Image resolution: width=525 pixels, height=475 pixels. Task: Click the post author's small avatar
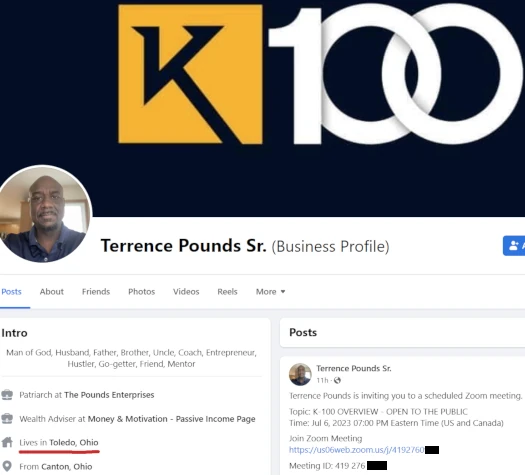300,374
